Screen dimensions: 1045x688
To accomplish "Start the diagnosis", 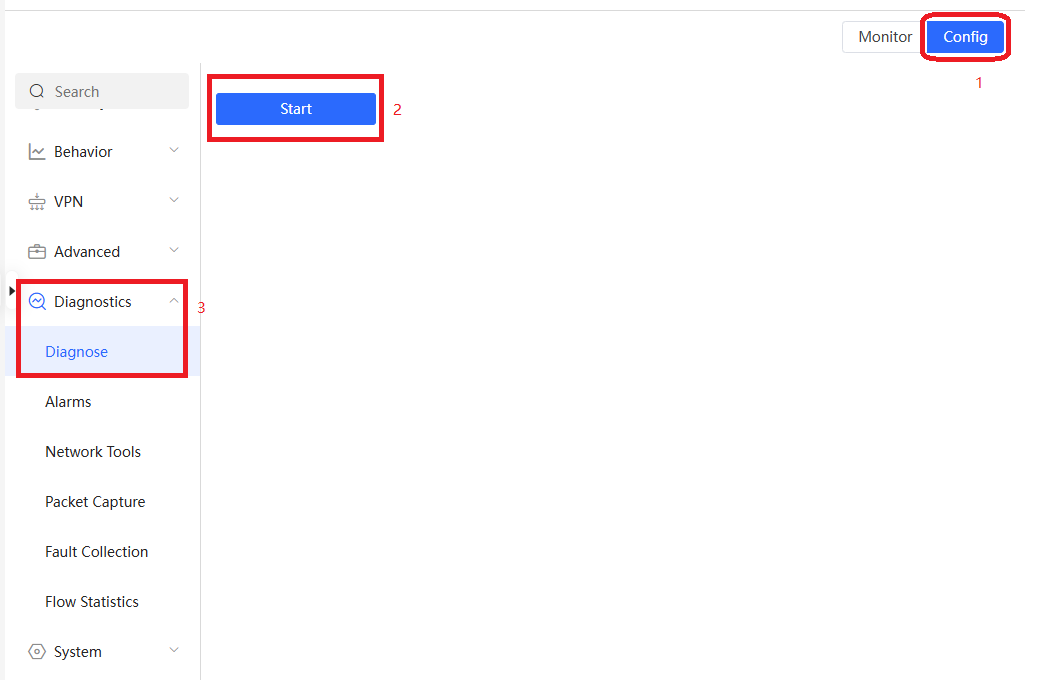I will click(x=296, y=109).
